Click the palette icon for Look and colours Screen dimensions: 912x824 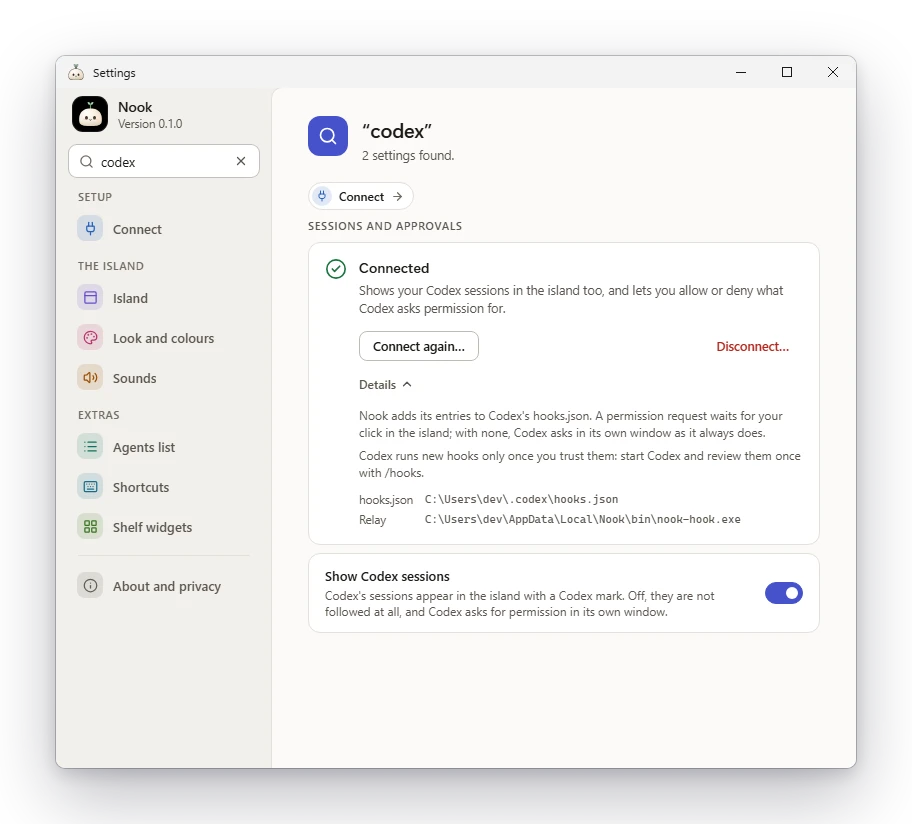(x=90, y=338)
